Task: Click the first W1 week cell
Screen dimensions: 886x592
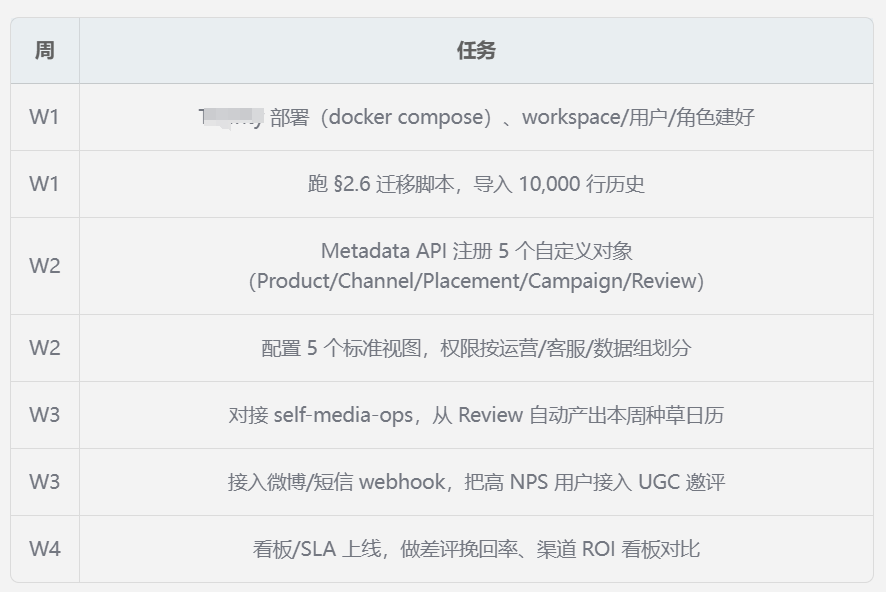Action: coord(45,117)
